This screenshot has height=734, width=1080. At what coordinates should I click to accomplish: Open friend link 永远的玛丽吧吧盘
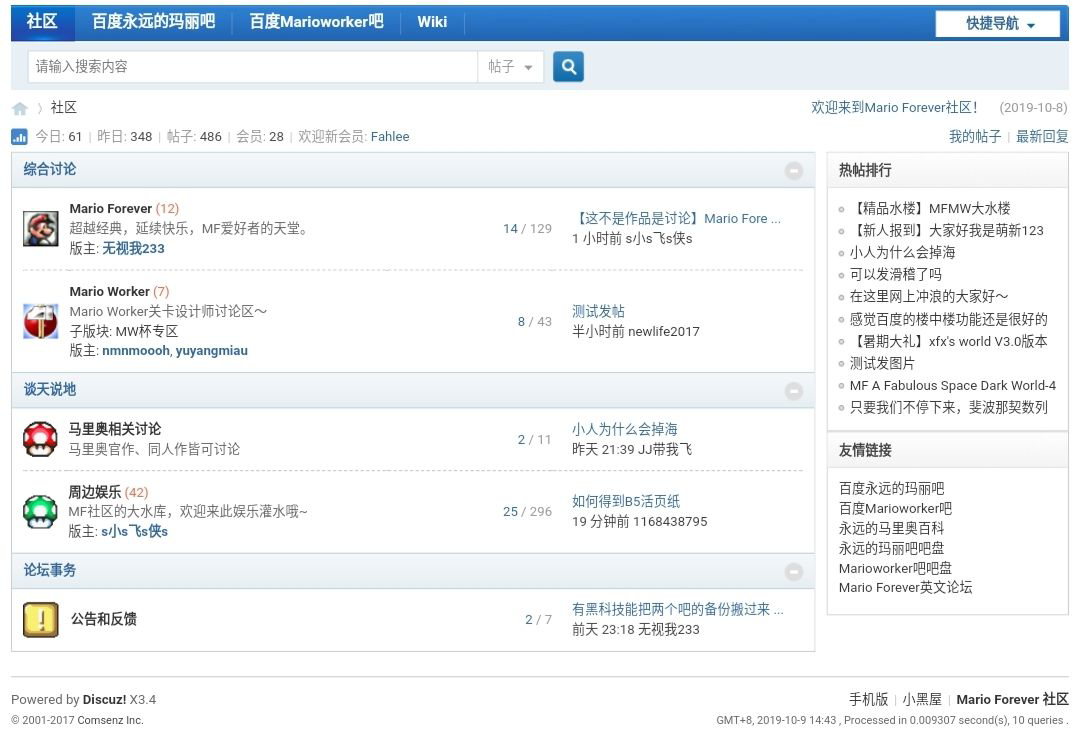pyautogui.click(x=891, y=548)
